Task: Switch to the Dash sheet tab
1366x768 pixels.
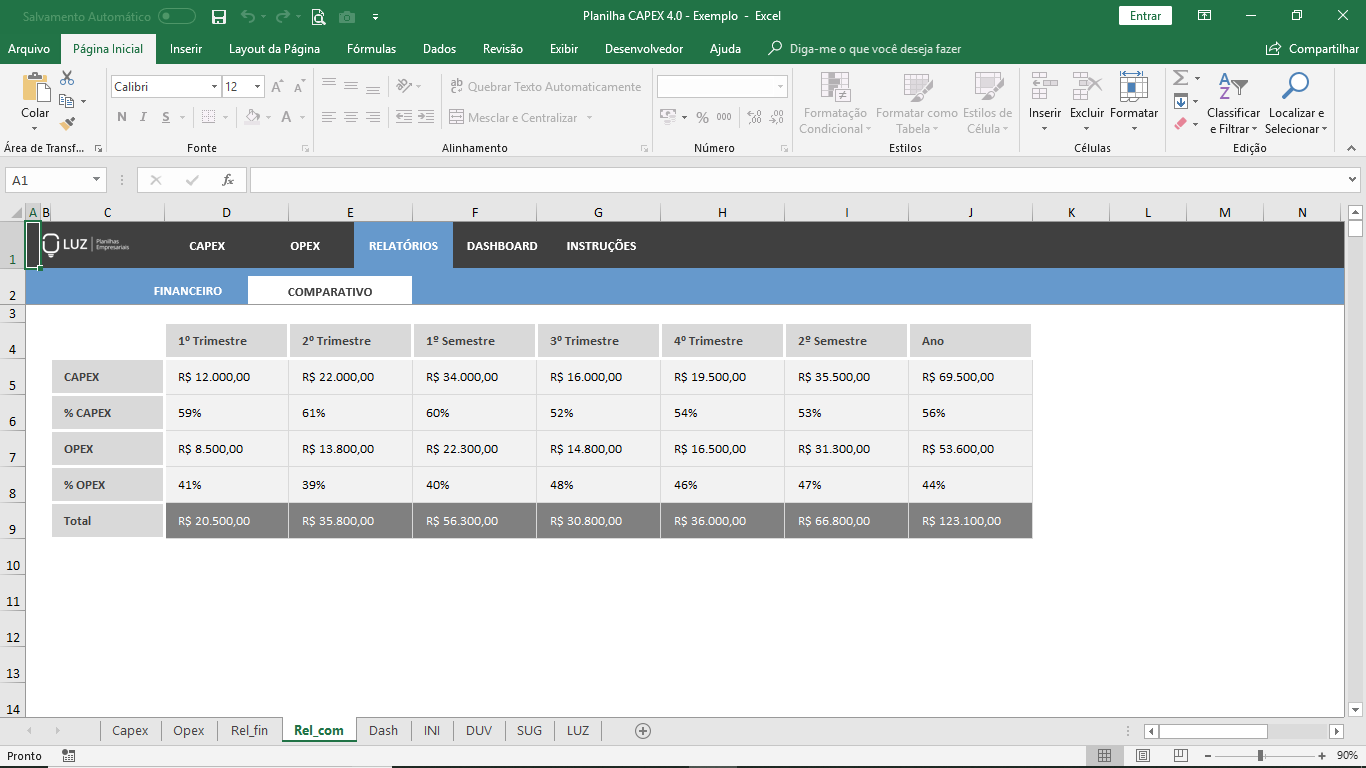Action: (383, 731)
